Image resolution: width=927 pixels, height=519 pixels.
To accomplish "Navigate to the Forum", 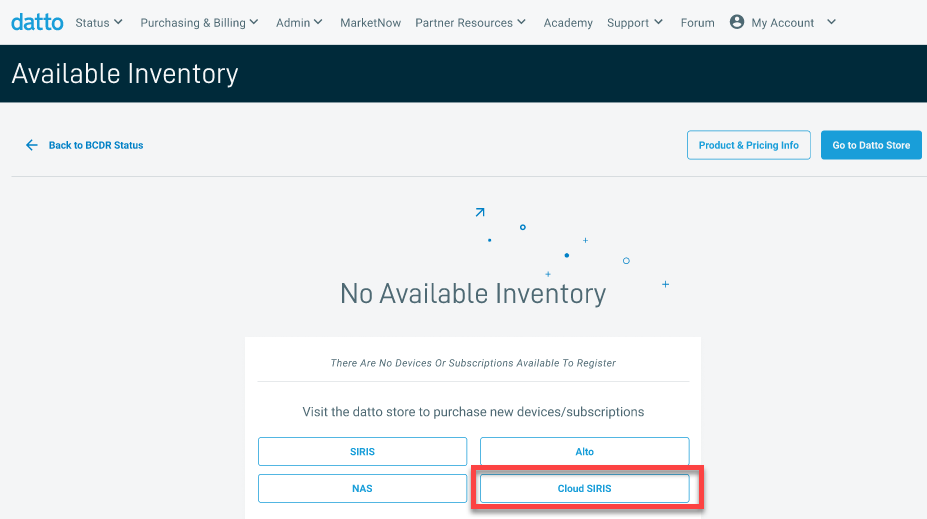I will coord(697,22).
